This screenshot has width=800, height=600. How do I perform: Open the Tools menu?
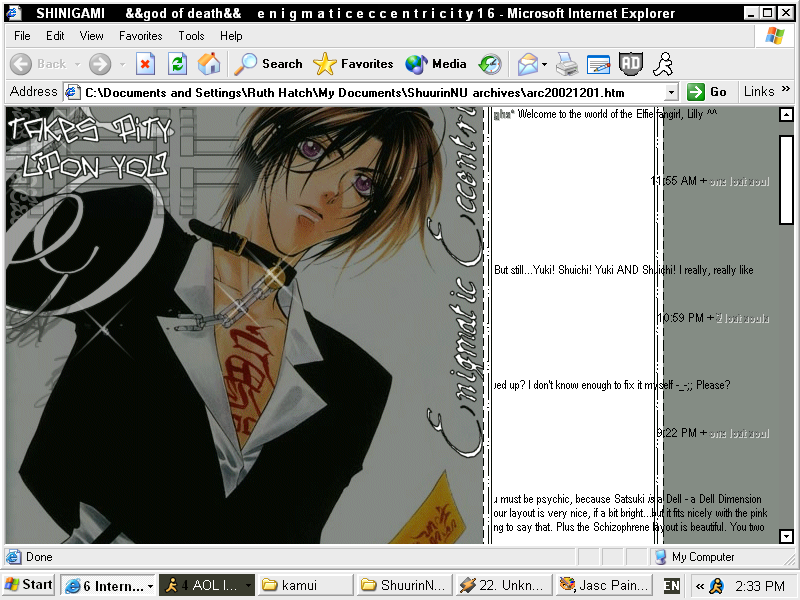(191, 36)
